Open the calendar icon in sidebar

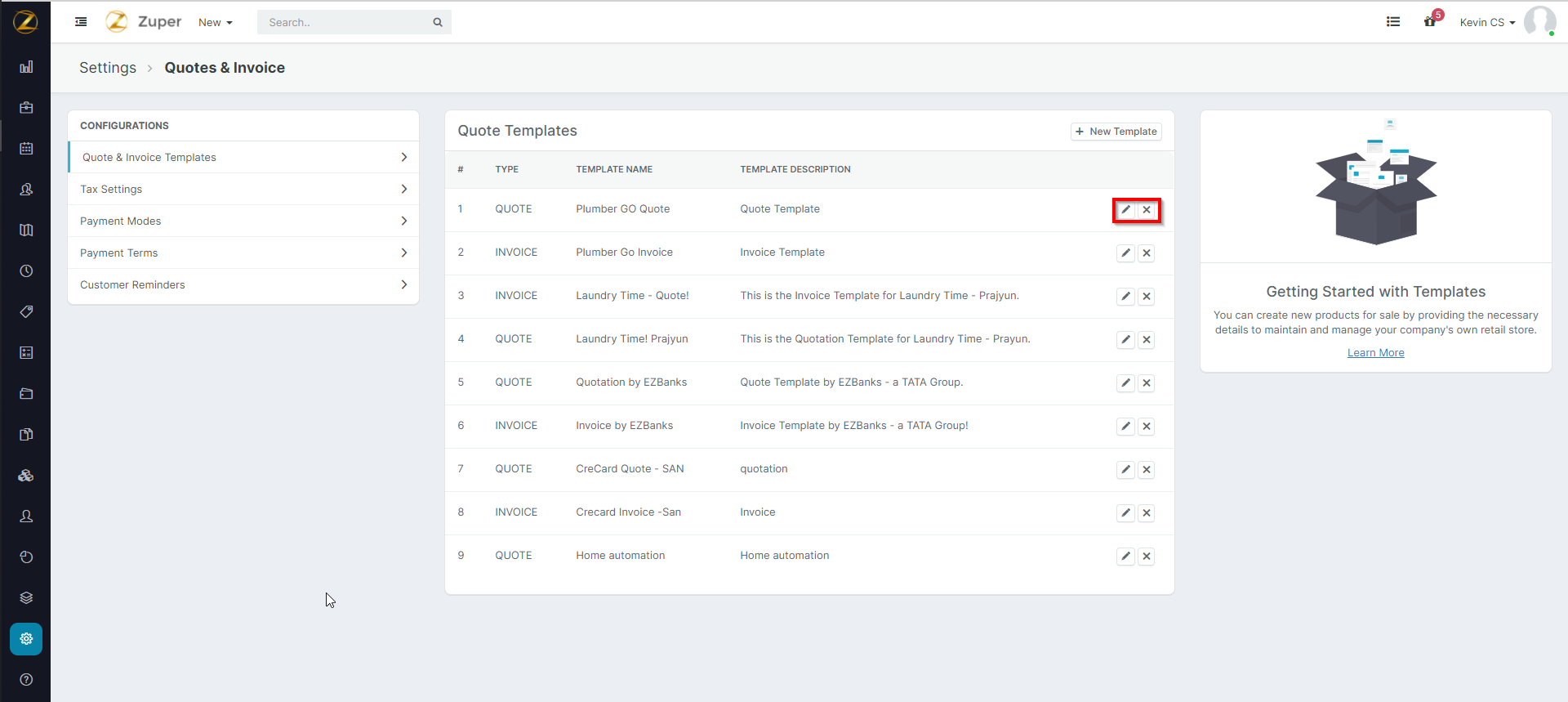click(26, 149)
